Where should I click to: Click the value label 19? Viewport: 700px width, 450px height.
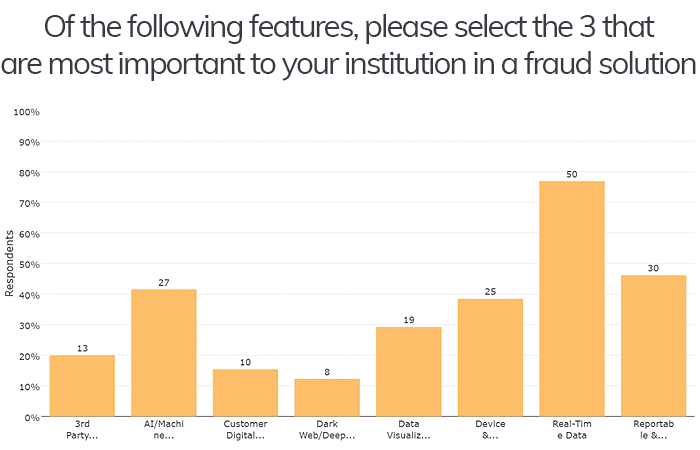point(409,320)
